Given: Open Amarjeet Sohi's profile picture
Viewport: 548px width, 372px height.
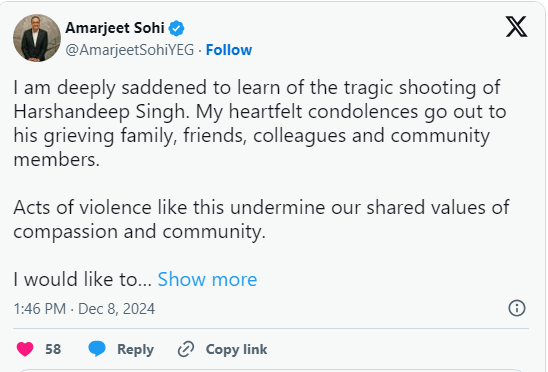Looking at the screenshot, I should point(37,38).
